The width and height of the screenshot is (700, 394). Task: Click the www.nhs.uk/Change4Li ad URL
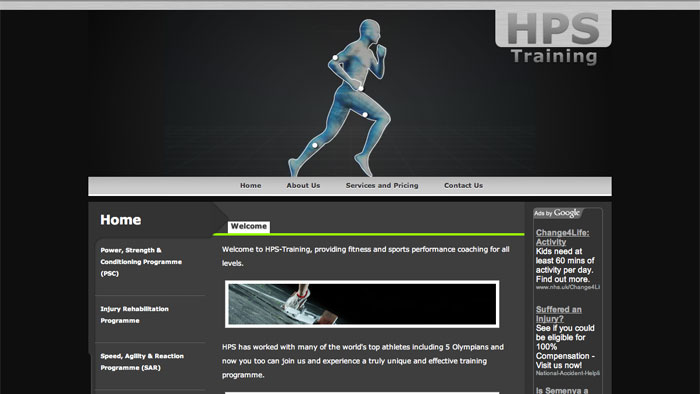tap(567, 287)
